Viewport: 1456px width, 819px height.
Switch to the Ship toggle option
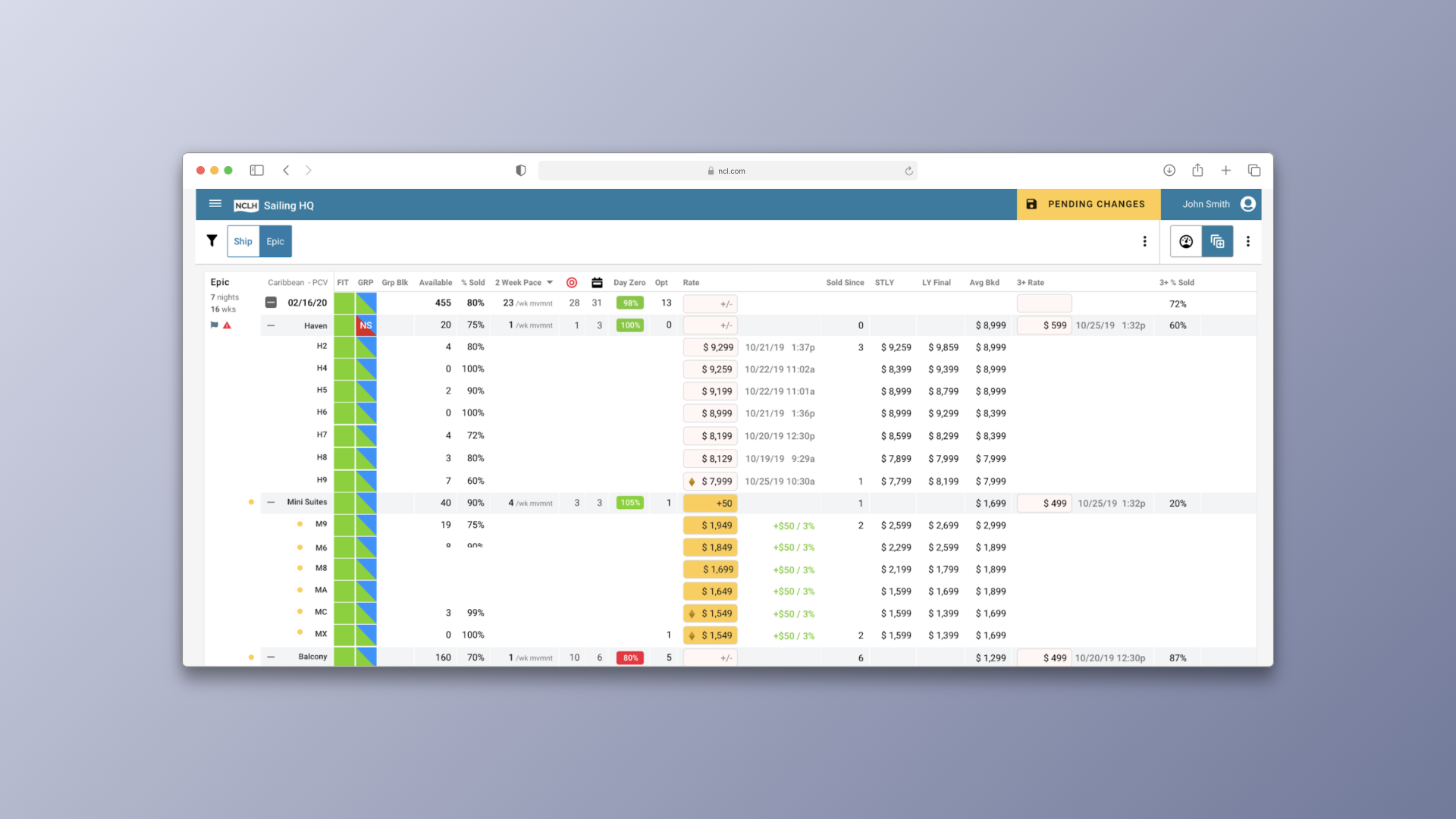coord(243,241)
